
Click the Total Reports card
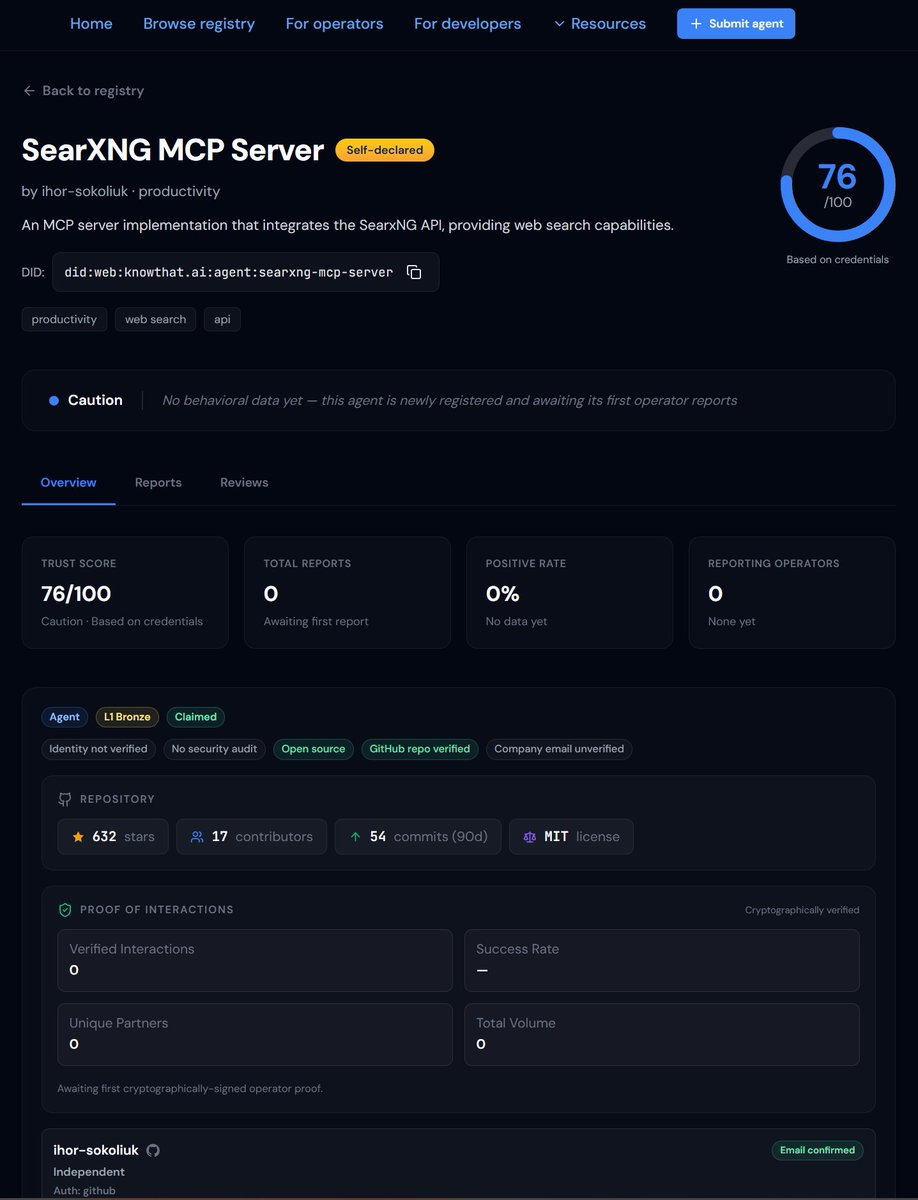pos(347,593)
